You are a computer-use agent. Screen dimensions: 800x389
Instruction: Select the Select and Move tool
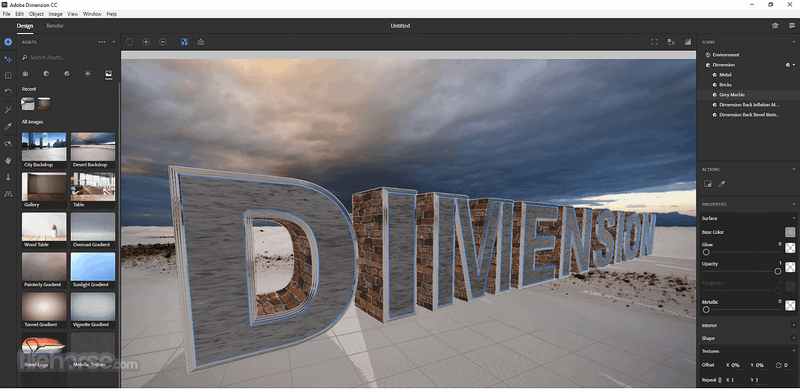tap(8, 59)
